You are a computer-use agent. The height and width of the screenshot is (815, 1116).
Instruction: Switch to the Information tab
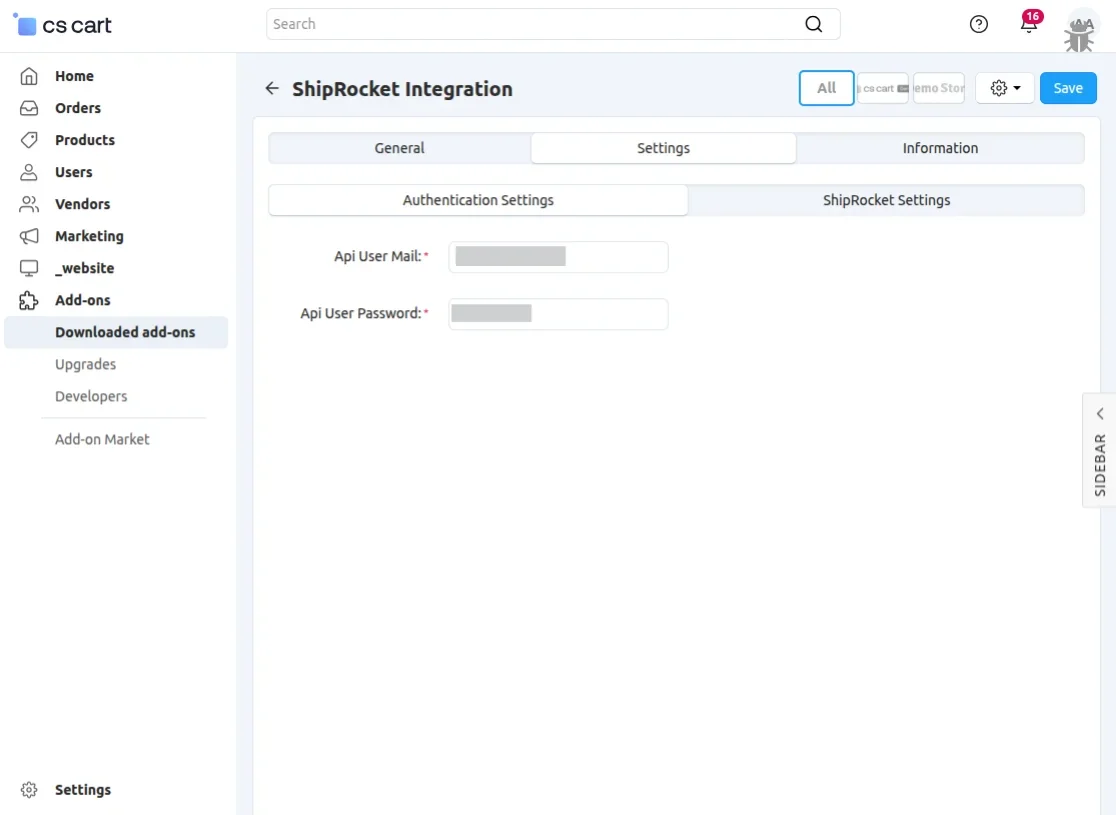pos(940,148)
